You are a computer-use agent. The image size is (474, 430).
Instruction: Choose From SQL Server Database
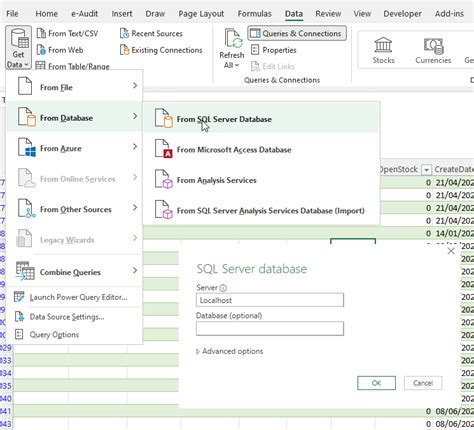pos(261,118)
